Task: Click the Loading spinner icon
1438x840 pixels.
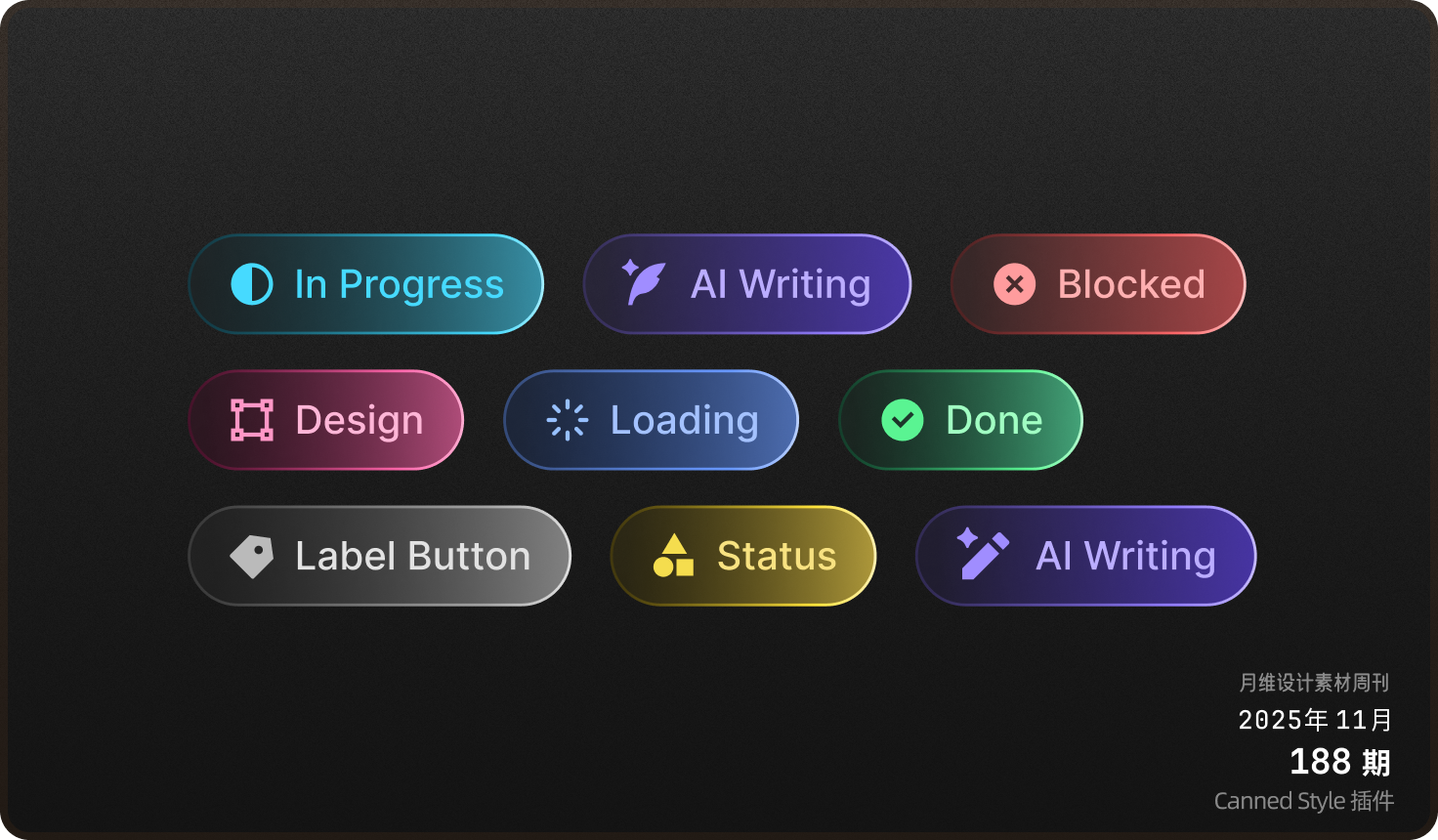Action: (x=568, y=420)
